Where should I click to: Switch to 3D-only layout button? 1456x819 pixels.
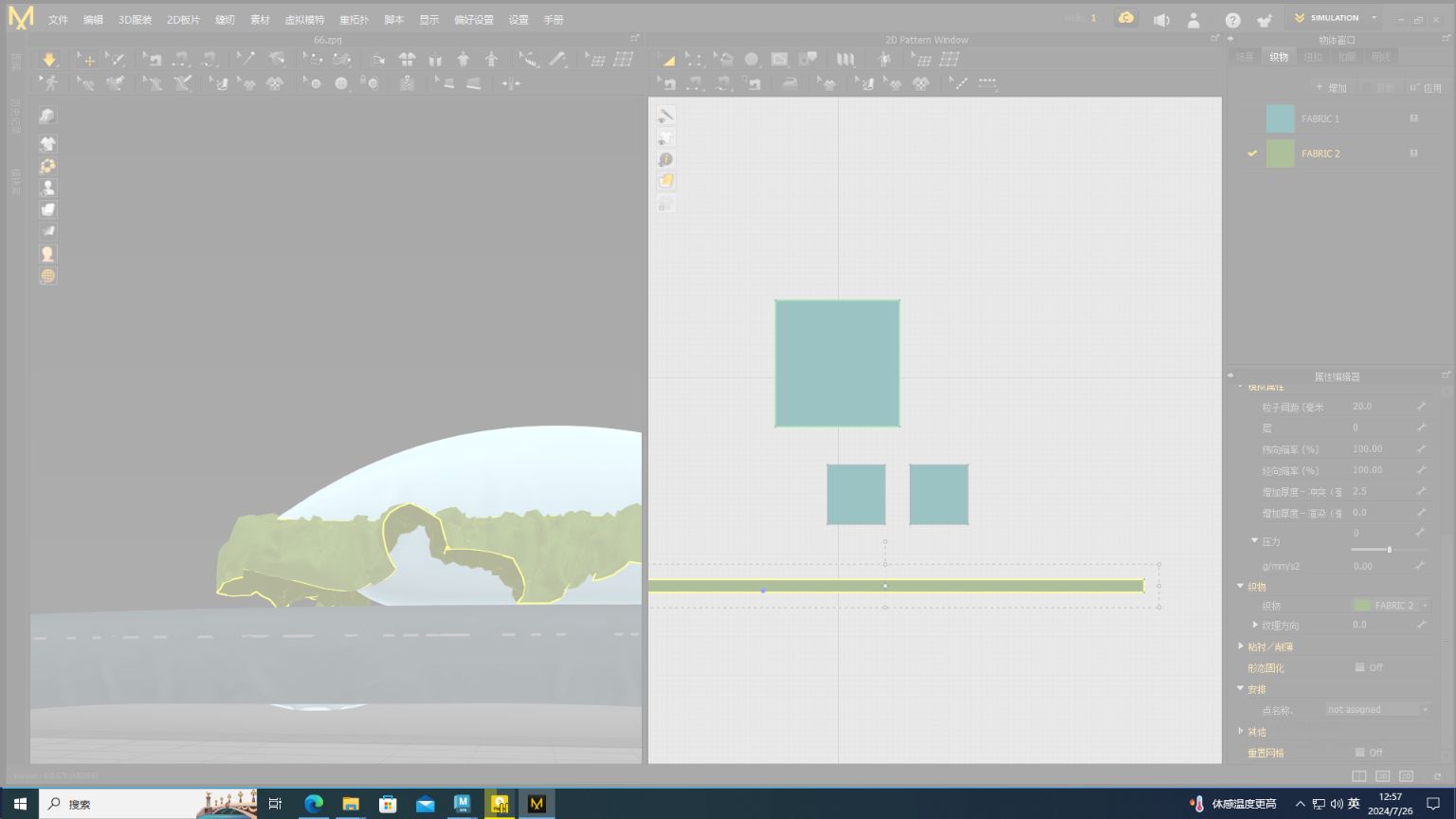[x=1383, y=776]
